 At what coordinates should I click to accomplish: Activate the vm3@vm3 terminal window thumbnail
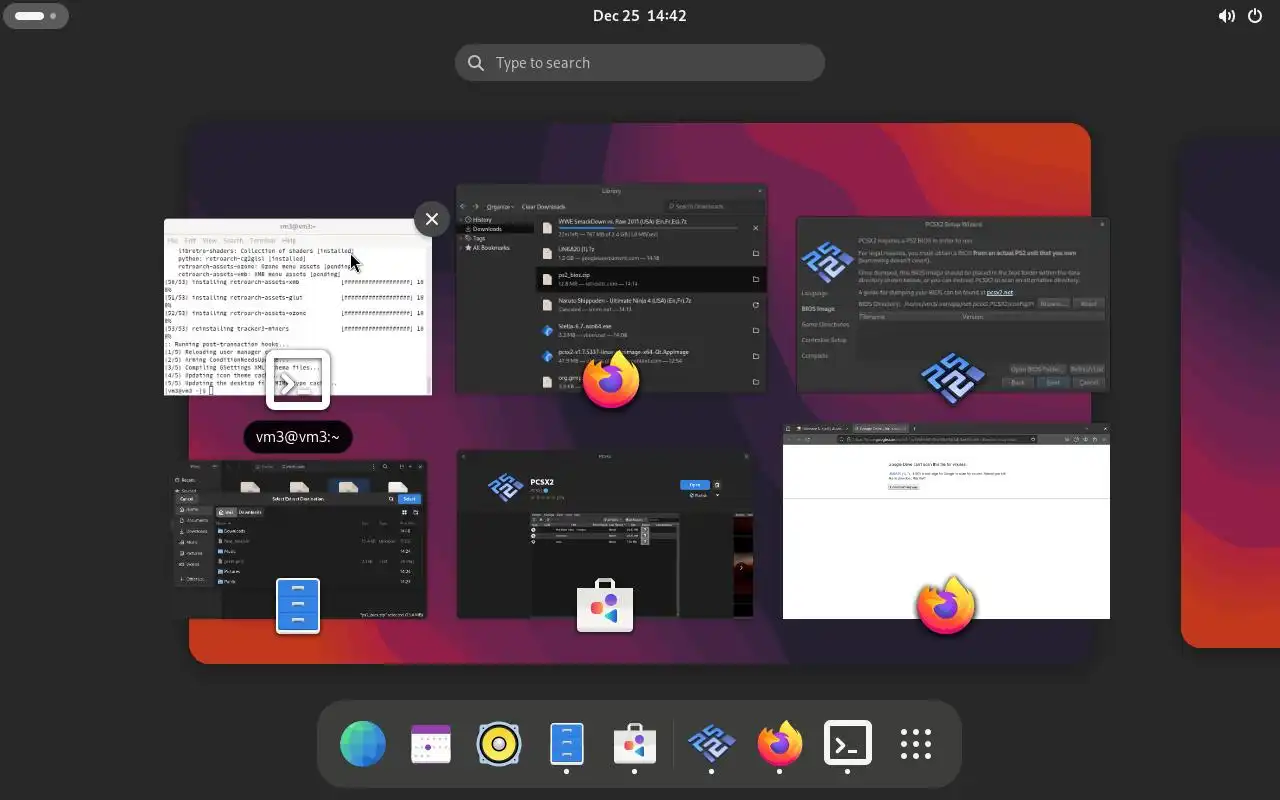pyautogui.click(x=298, y=307)
